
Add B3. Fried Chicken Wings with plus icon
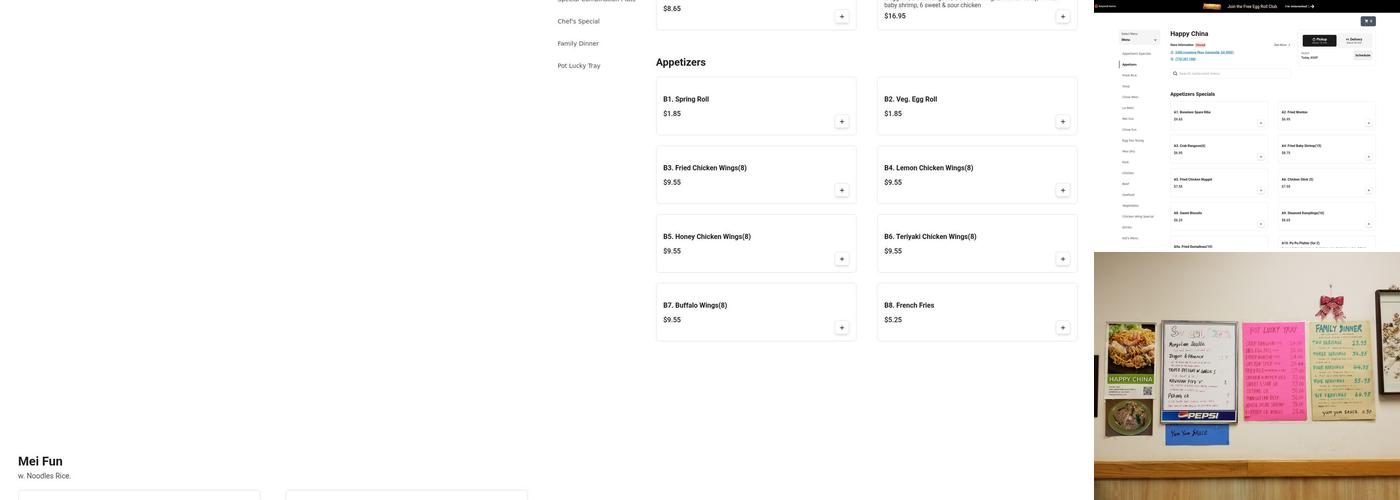point(841,190)
